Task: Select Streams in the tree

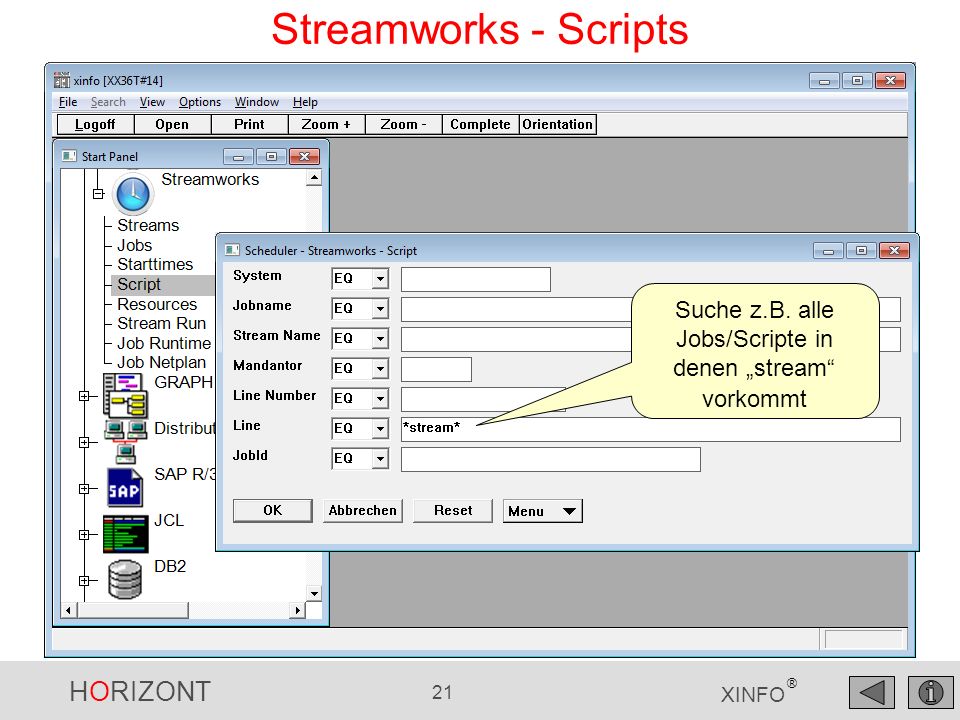Action: (148, 225)
